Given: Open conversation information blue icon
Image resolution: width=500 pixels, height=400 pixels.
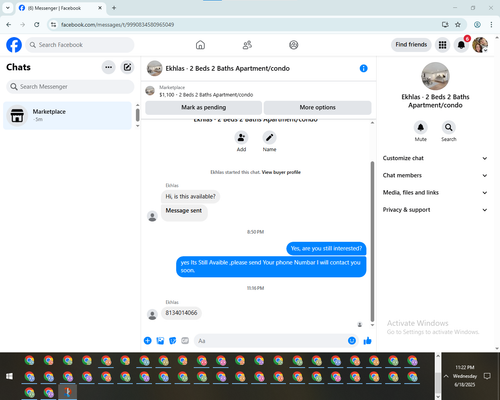Looking at the screenshot, I should [x=364, y=68].
